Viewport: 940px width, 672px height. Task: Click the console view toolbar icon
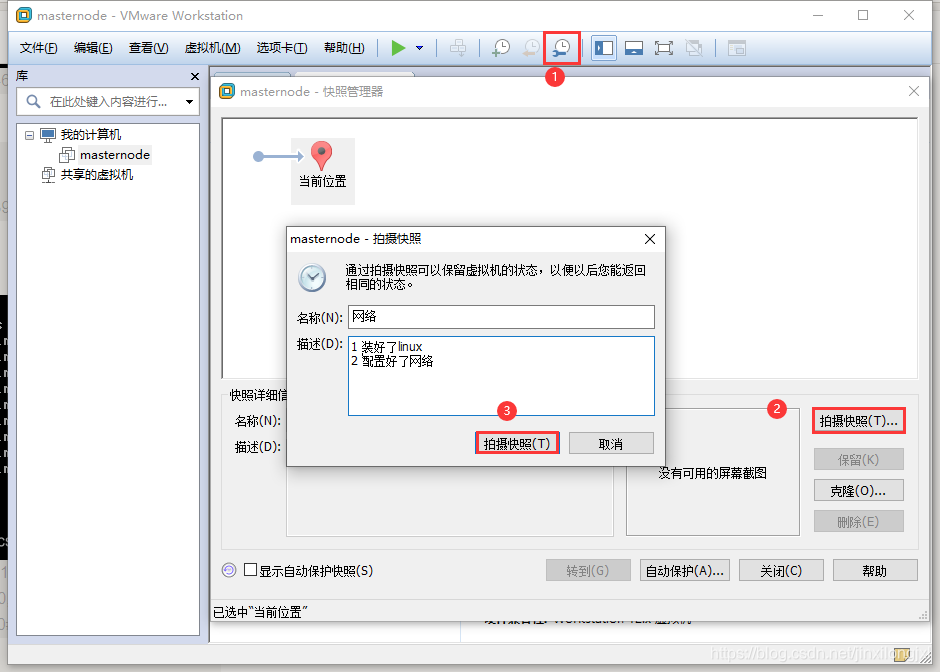(x=736, y=48)
